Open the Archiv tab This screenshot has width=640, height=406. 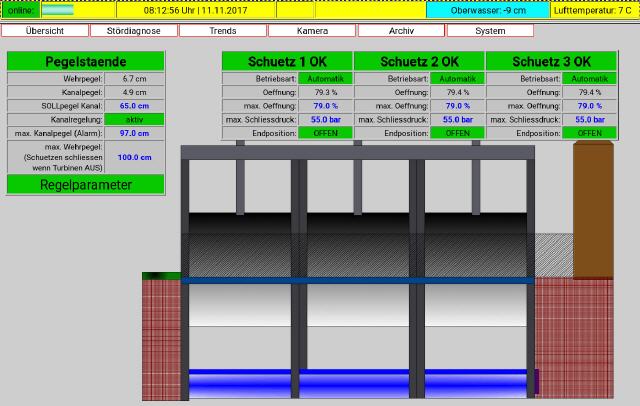click(401, 31)
